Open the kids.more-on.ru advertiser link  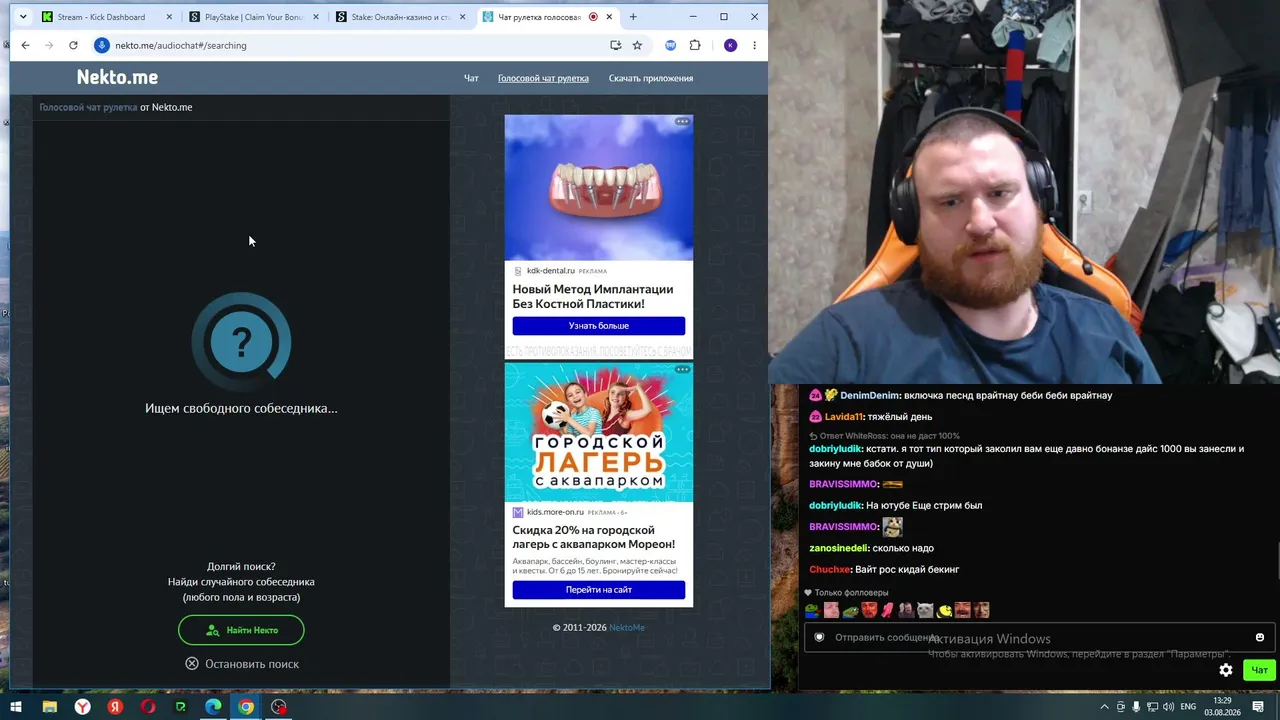tap(555, 512)
